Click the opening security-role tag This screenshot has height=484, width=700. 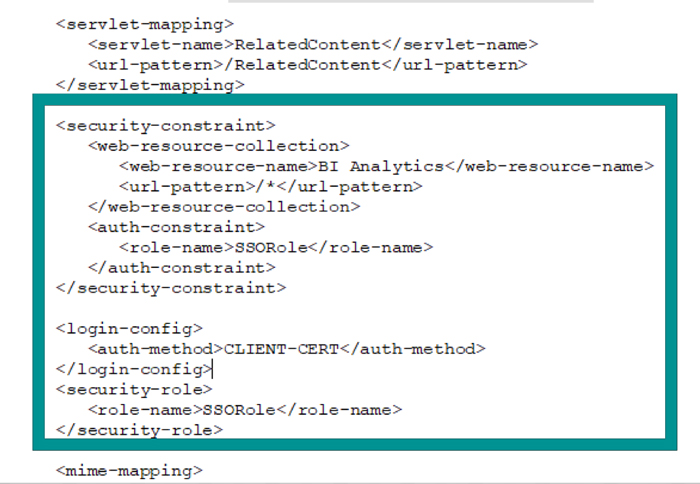[x=134, y=389]
